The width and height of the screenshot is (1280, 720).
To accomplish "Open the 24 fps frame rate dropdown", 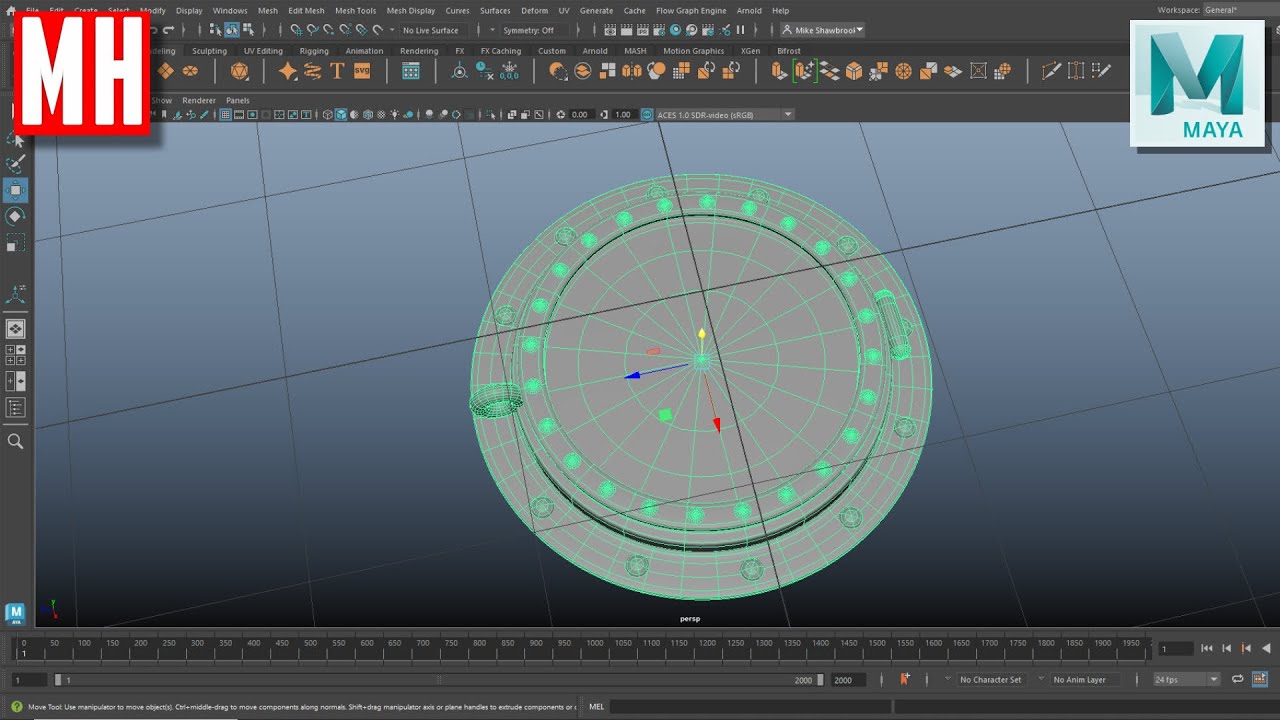I will [x=1186, y=680].
